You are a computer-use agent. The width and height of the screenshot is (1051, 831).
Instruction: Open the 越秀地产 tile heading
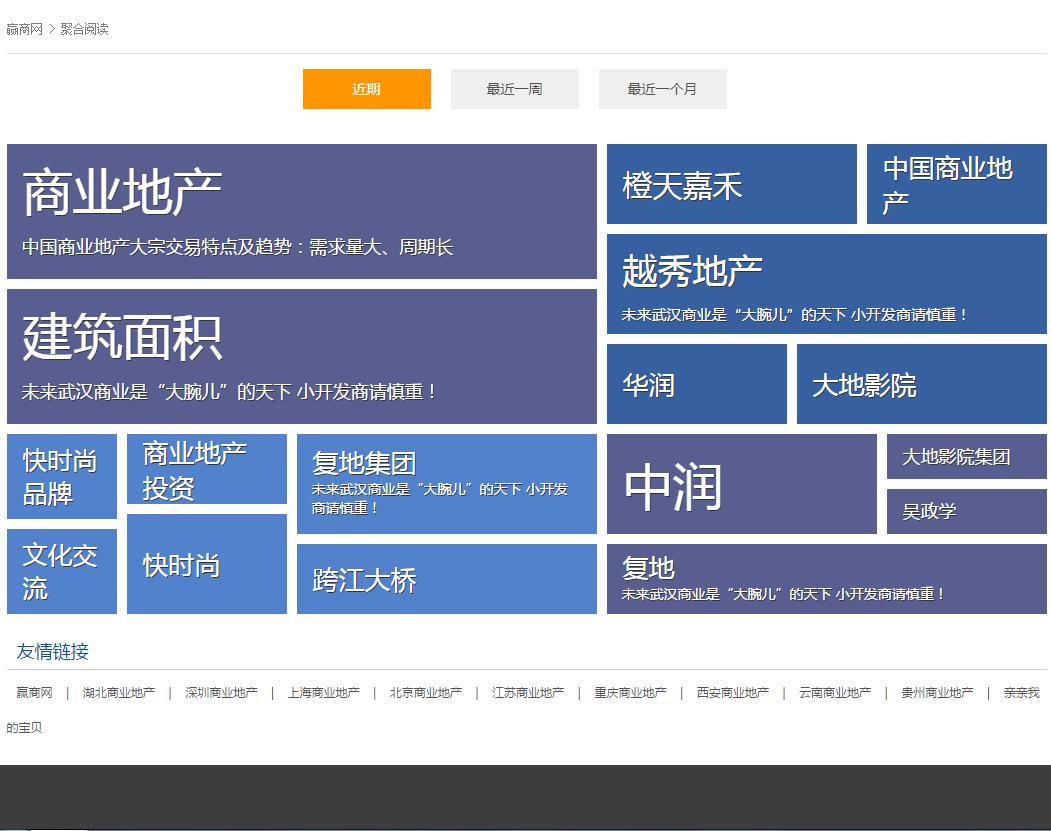click(x=692, y=271)
